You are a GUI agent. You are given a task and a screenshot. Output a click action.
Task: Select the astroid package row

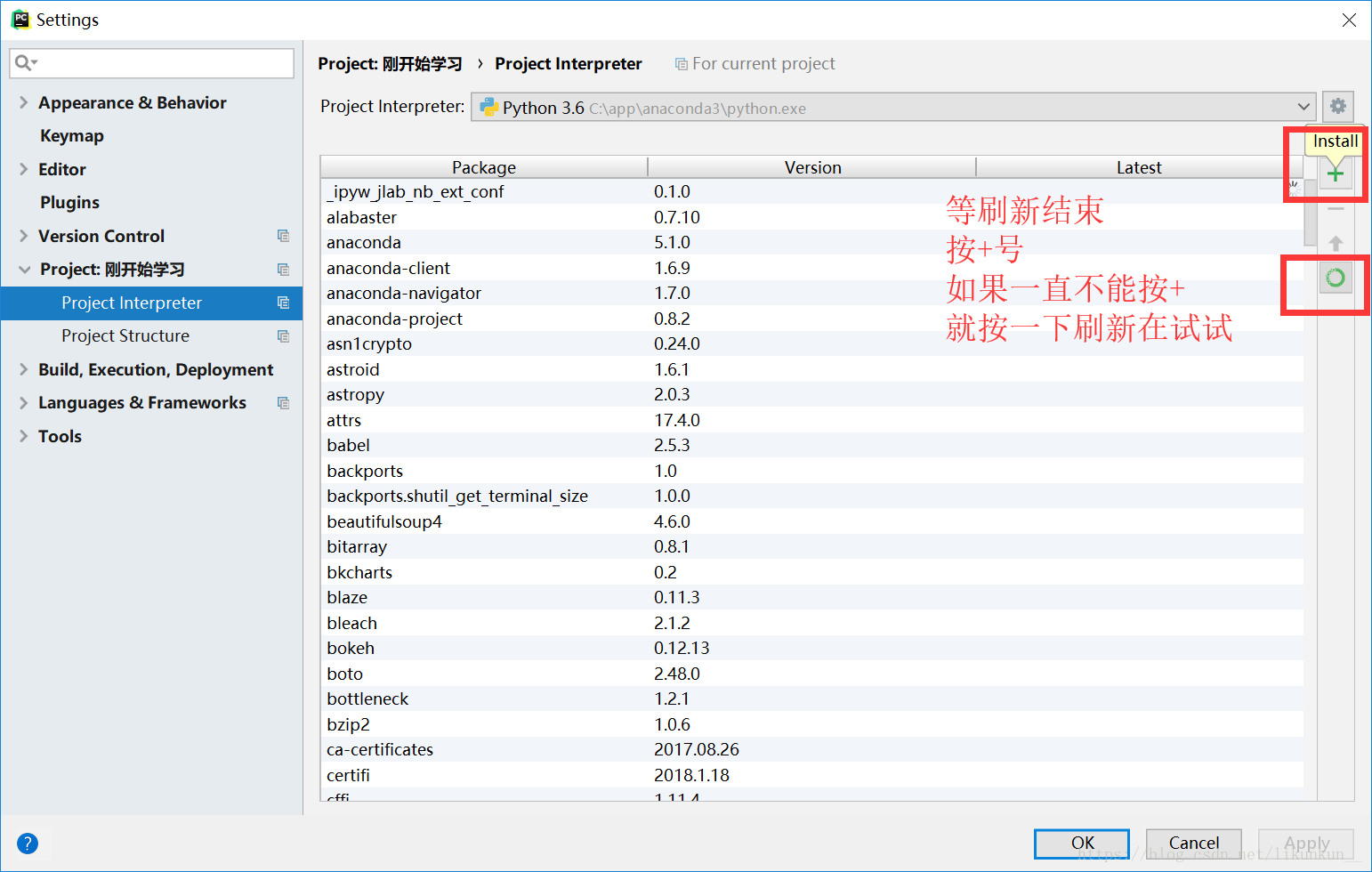point(811,369)
